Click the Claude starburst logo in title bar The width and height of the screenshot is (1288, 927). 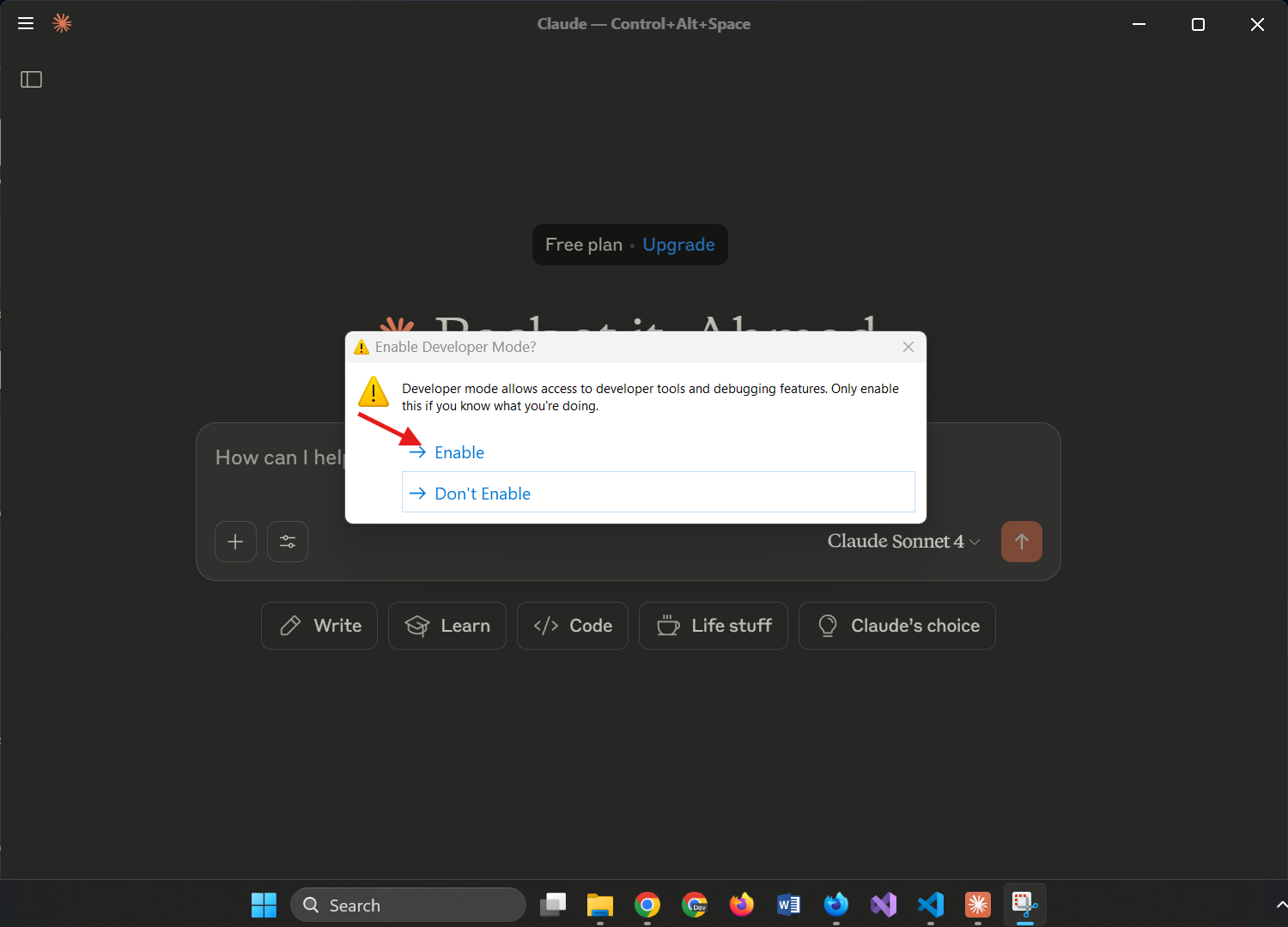click(62, 24)
